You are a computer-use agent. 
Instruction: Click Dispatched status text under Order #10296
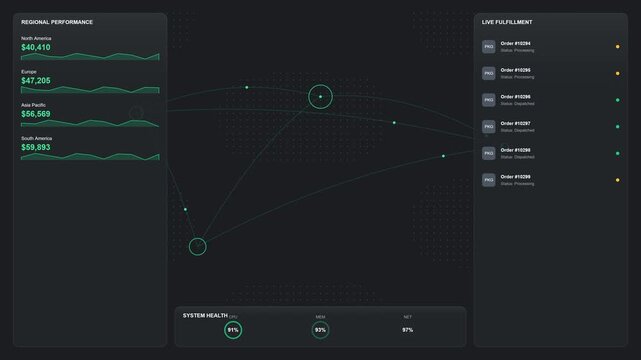coord(518,104)
